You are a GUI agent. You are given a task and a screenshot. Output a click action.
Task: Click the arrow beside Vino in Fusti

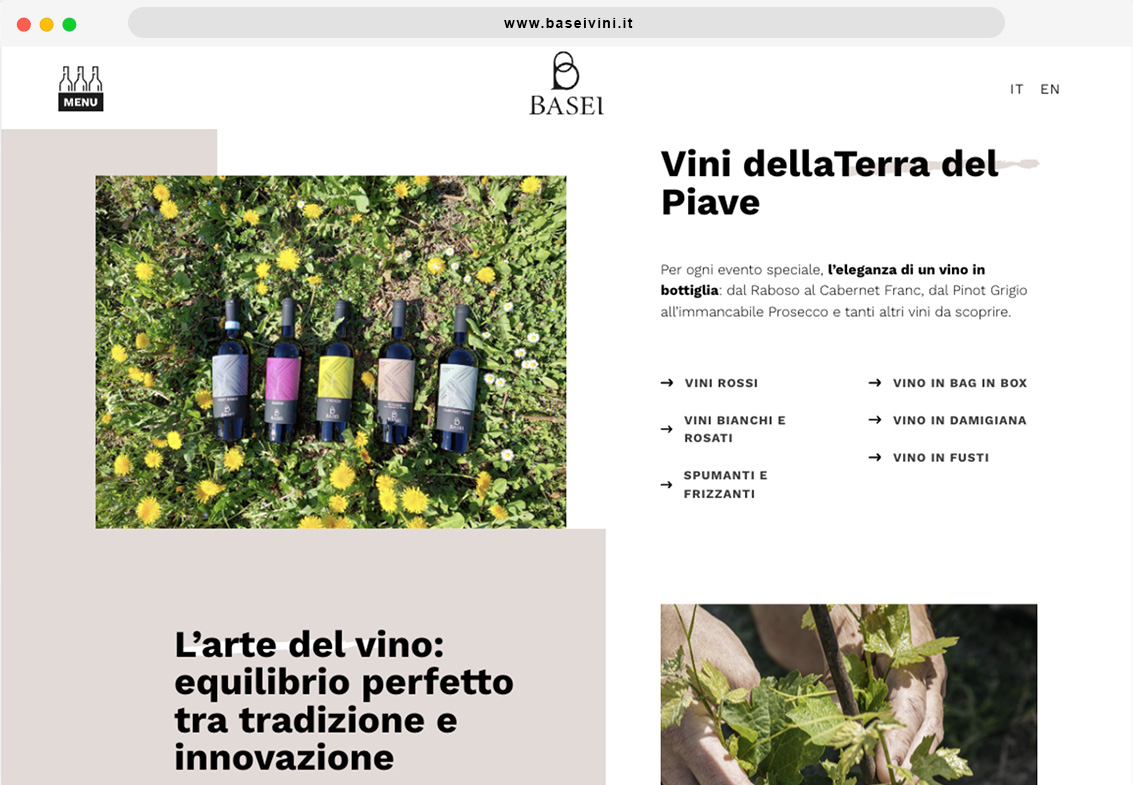point(875,457)
